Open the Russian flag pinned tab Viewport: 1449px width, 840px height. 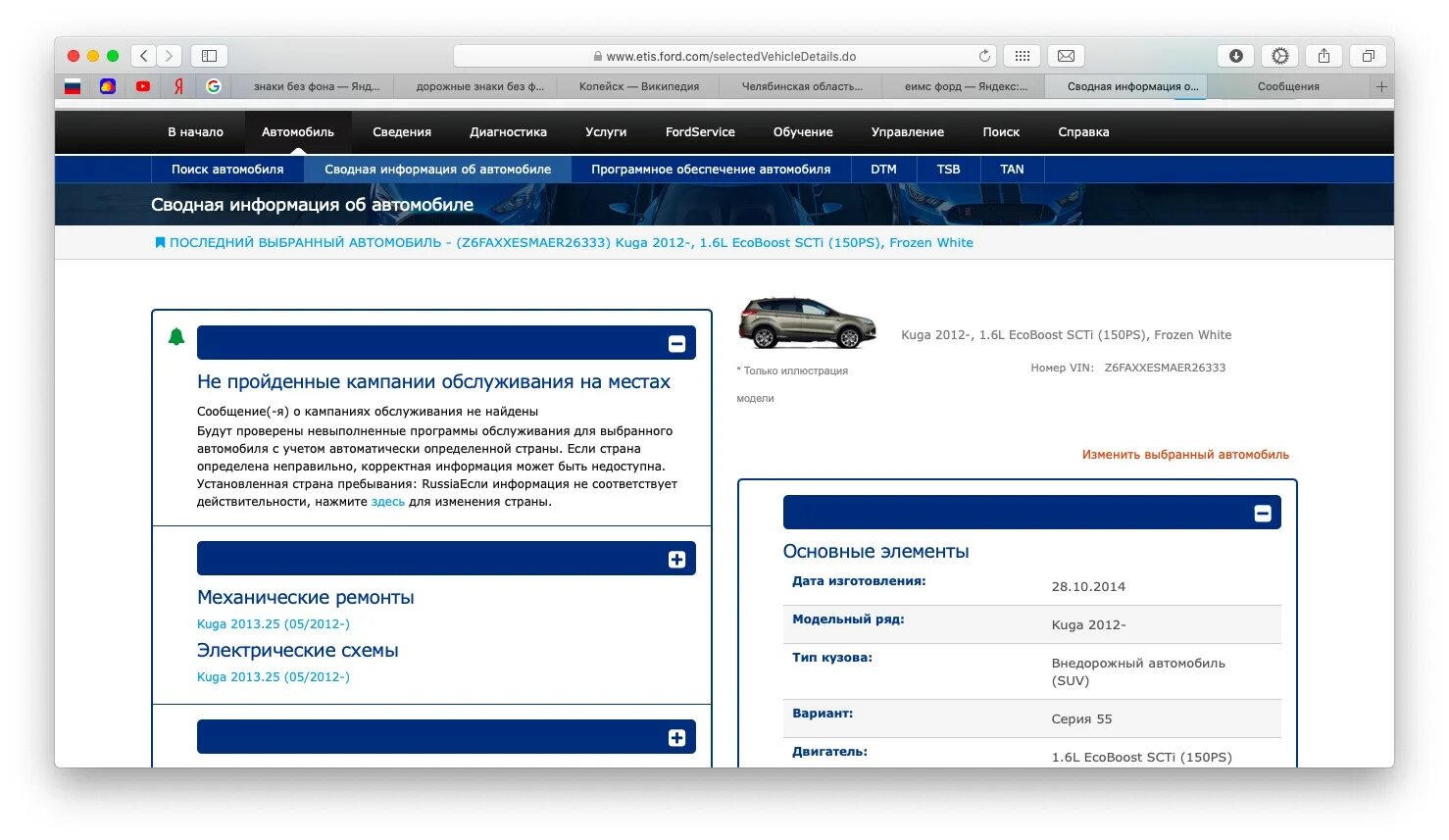click(73, 86)
